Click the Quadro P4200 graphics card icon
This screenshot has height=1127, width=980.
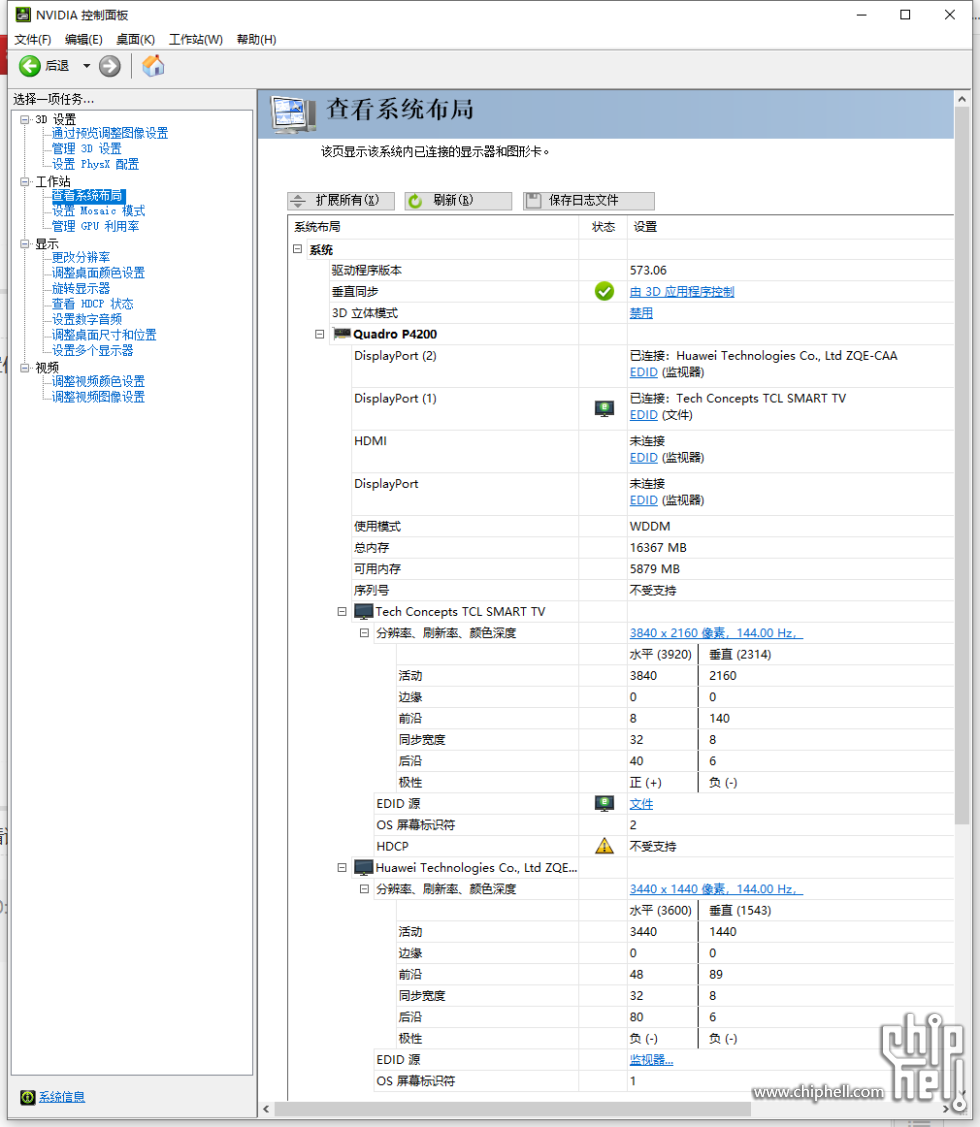[x=342, y=334]
